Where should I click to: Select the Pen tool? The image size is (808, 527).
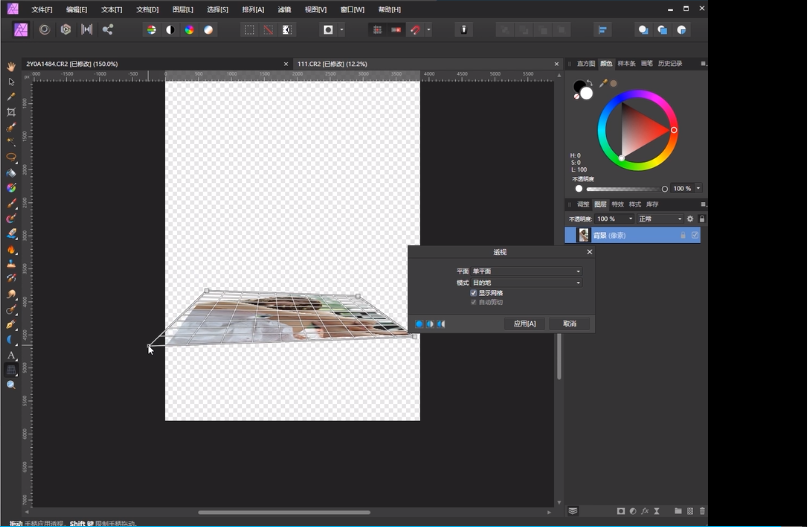click(11, 325)
